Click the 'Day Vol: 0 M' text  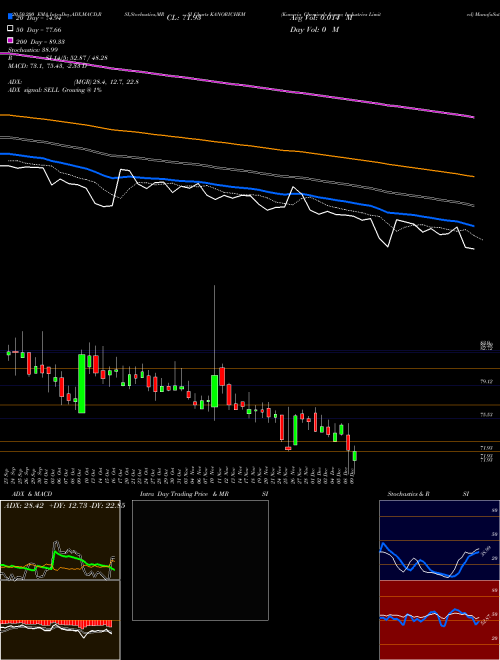point(314,29)
